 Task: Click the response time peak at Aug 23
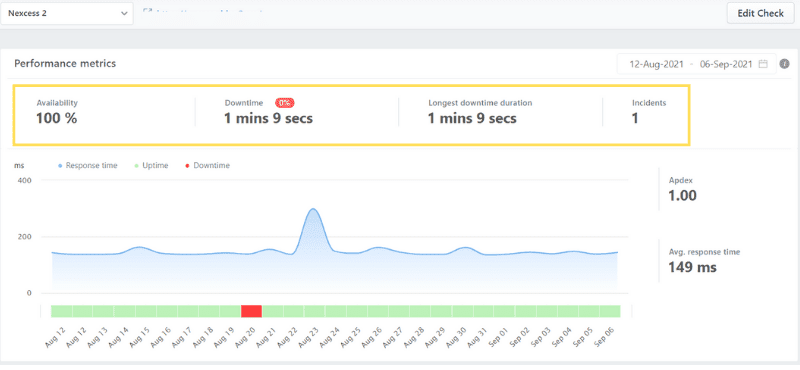click(x=313, y=209)
